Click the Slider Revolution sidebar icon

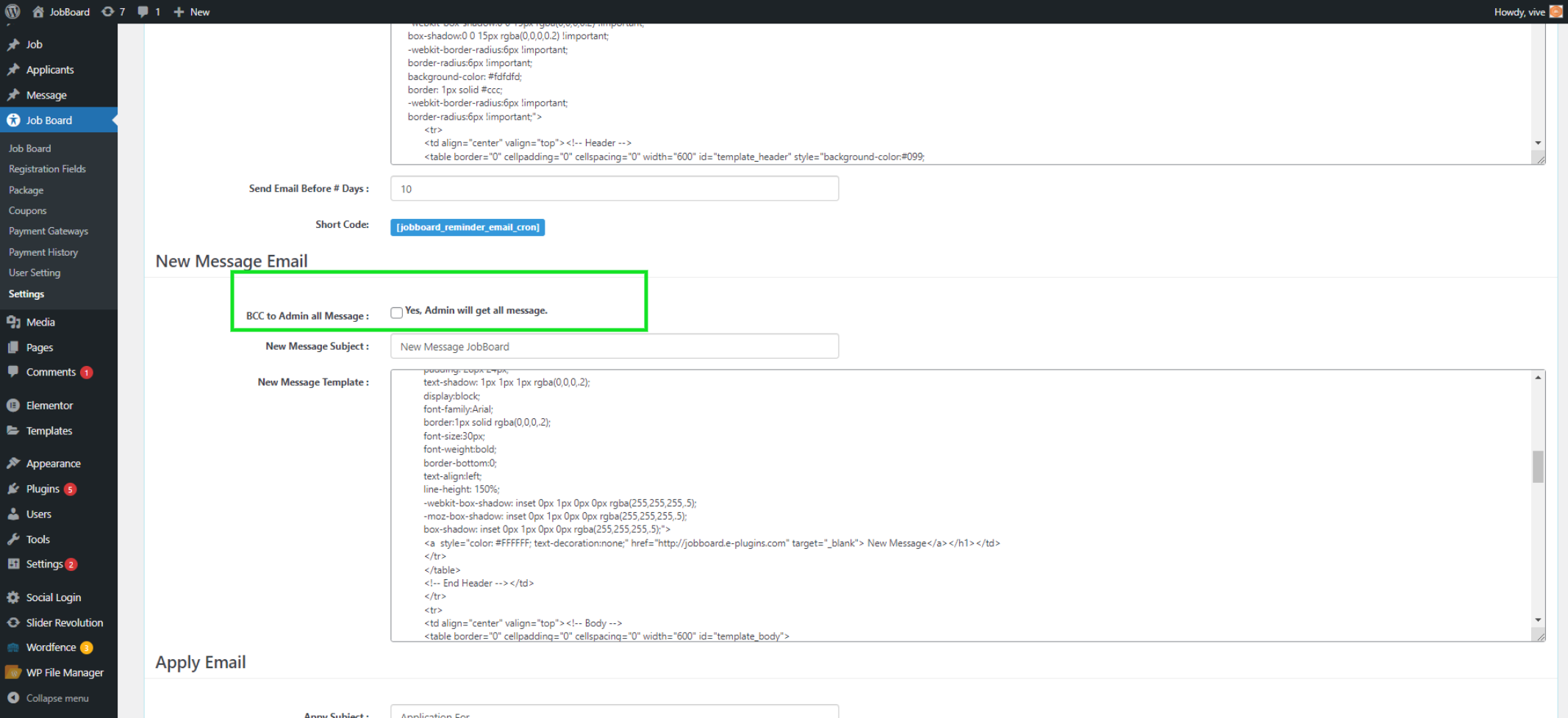pos(13,622)
